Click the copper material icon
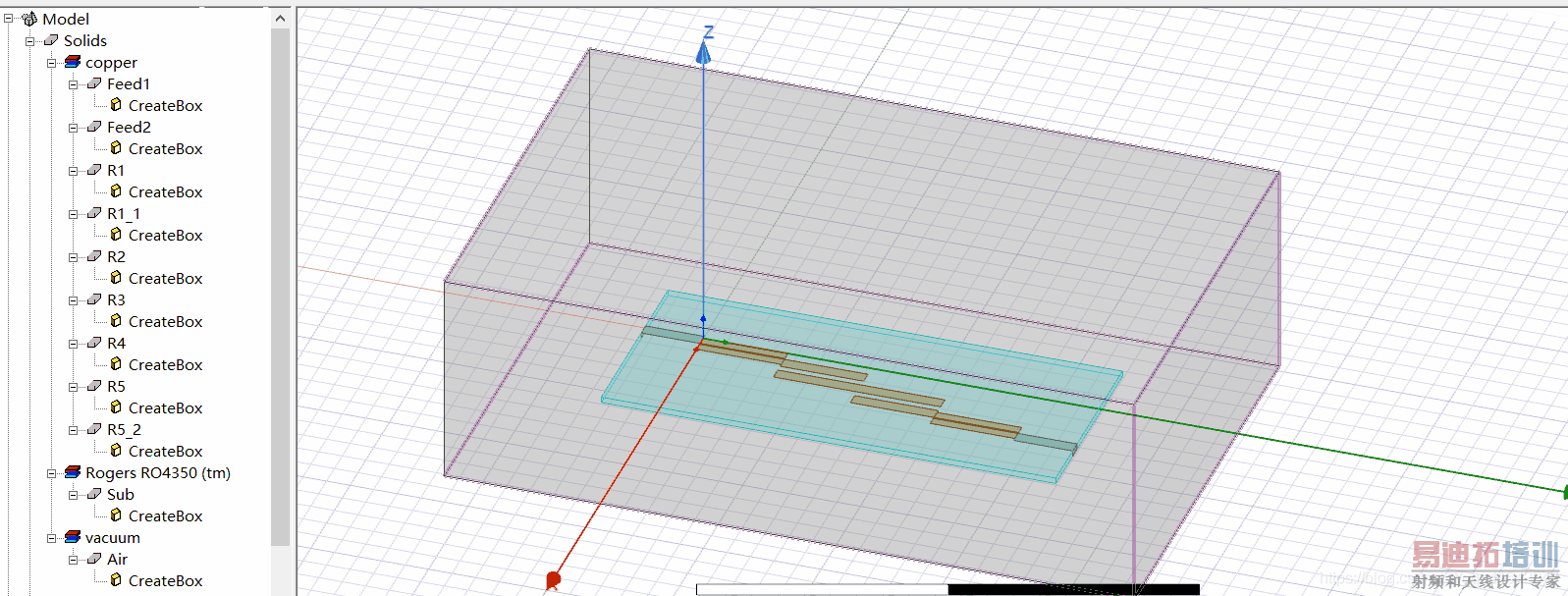Viewport: 1568px width, 596px height. click(x=73, y=62)
